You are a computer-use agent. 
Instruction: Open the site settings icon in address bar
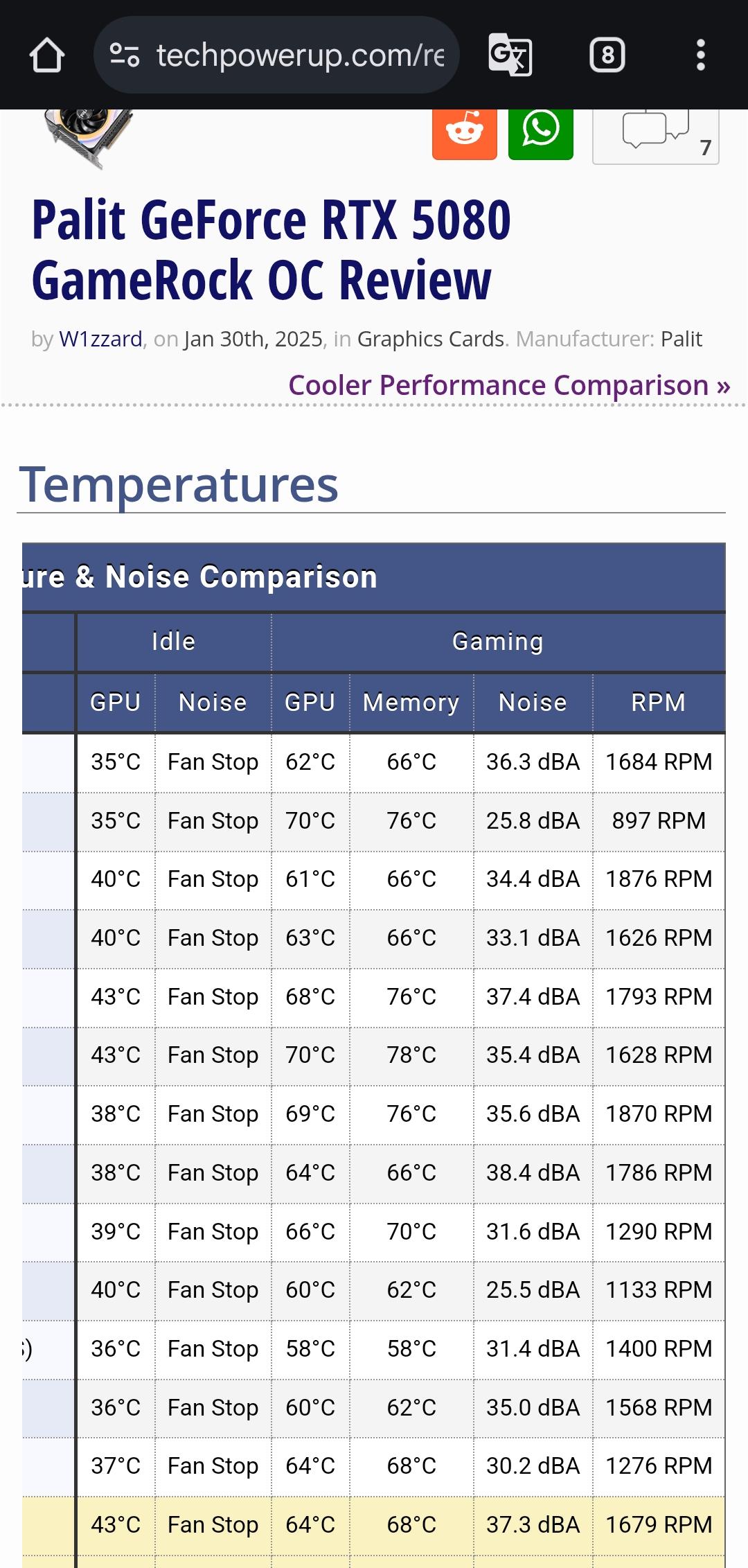pos(125,55)
